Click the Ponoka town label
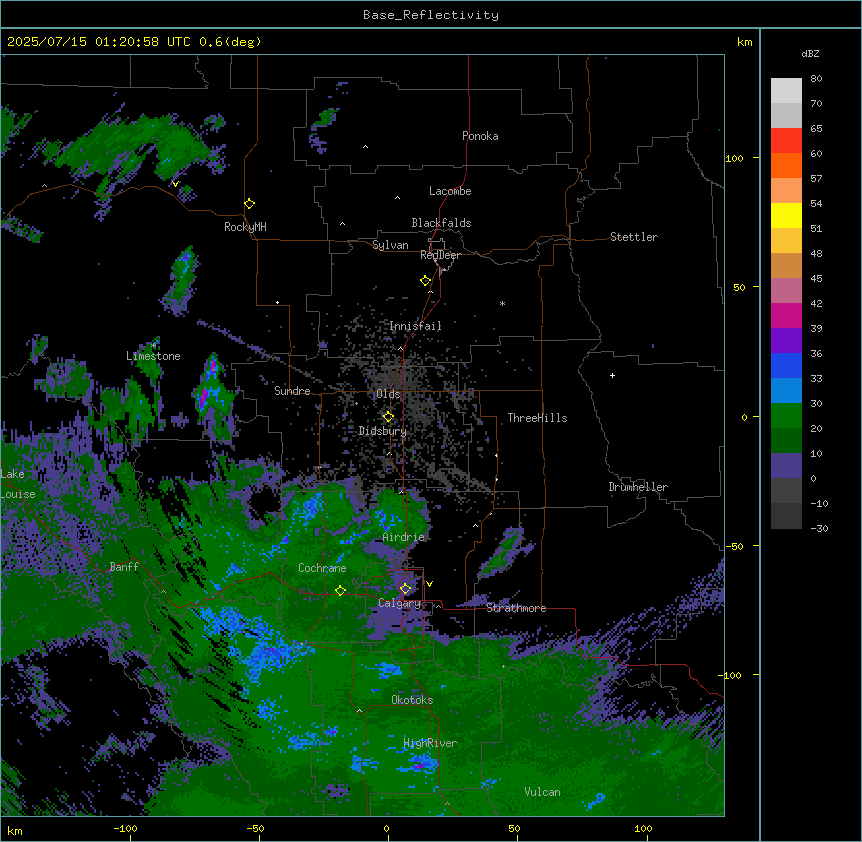 coord(480,136)
